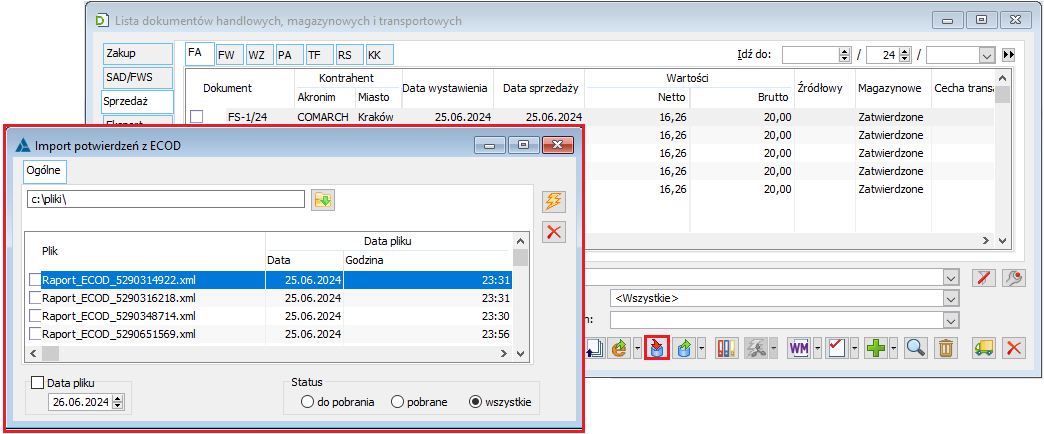Click the Plik column header
The width and height of the screenshot is (1044, 434).
click(145, 250)
